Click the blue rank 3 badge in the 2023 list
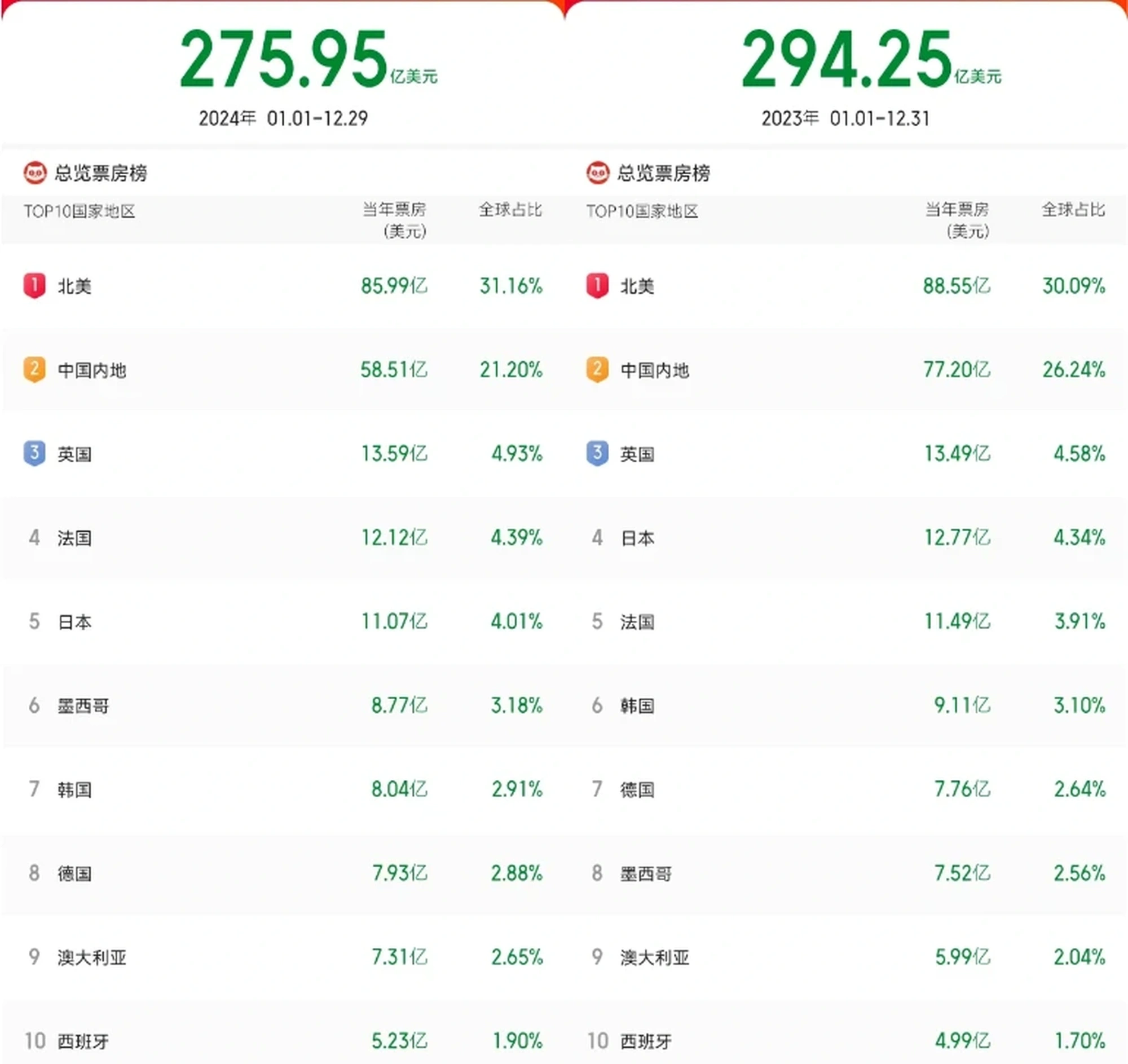Viewport: 1128px width, 1064px height. 597,454
